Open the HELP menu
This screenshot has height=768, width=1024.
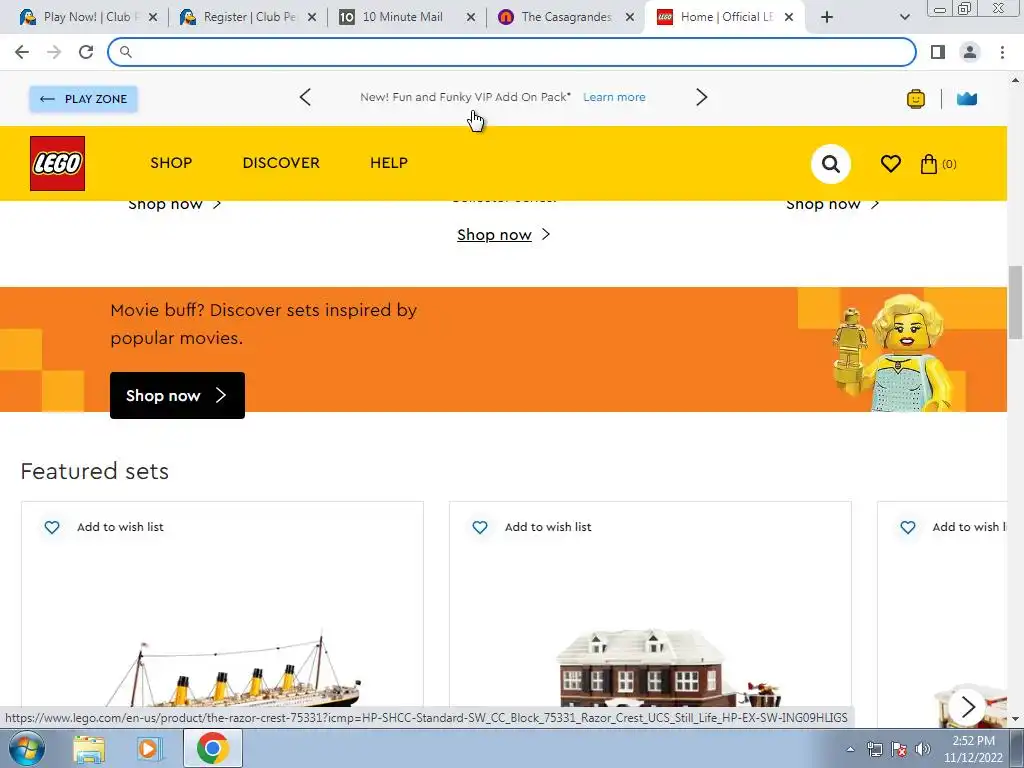click(x=389, y=163)
